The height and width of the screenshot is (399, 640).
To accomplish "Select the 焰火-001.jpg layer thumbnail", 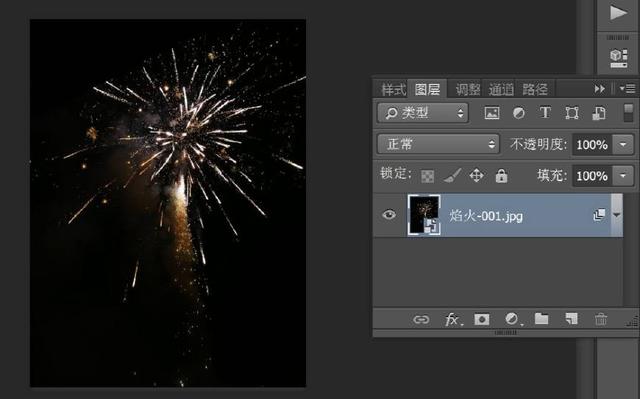I will (424, 215).
